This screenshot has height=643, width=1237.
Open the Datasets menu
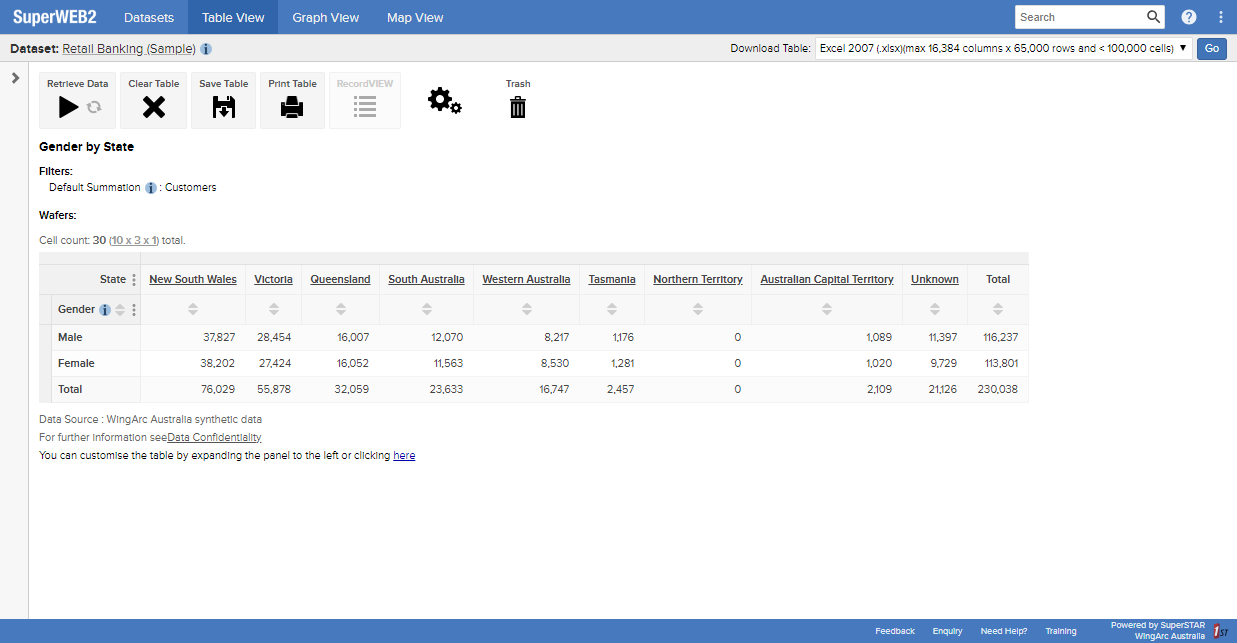[149, 17]
